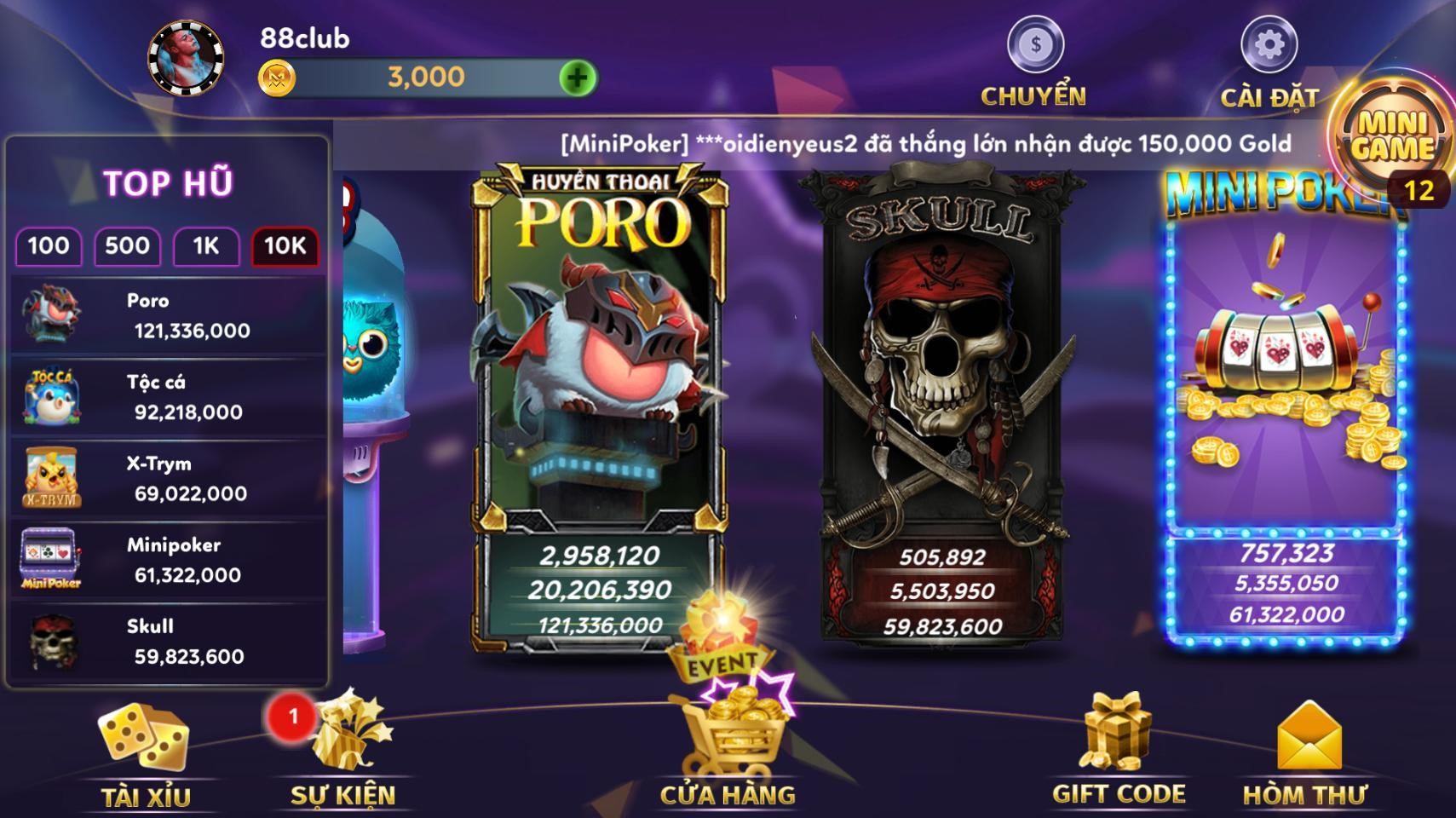1456x818 pixels.
Task: Open Chuyển transfer dollar icon
Action: pyautogui.click(x=1035, y=44)
